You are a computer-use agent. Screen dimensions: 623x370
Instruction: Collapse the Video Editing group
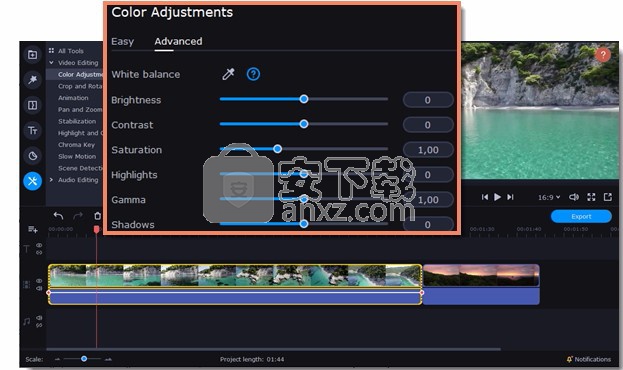pos(51,63)
